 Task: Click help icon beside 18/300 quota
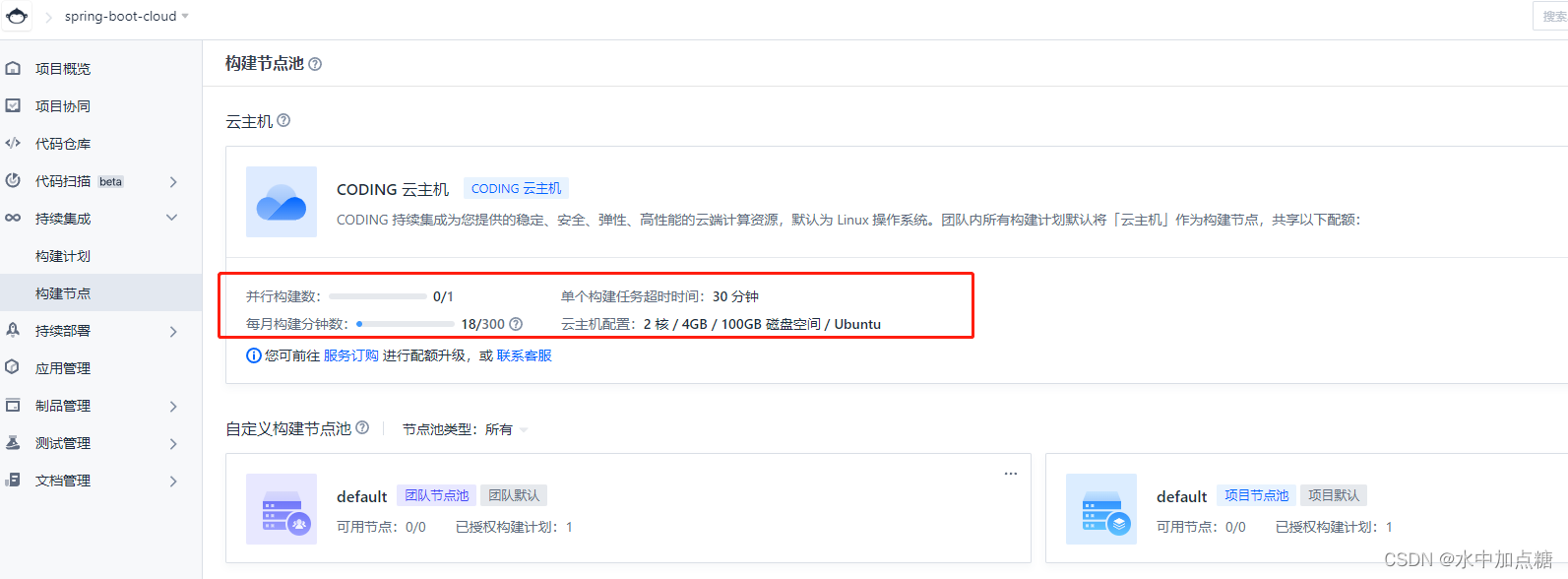point(516,324)
